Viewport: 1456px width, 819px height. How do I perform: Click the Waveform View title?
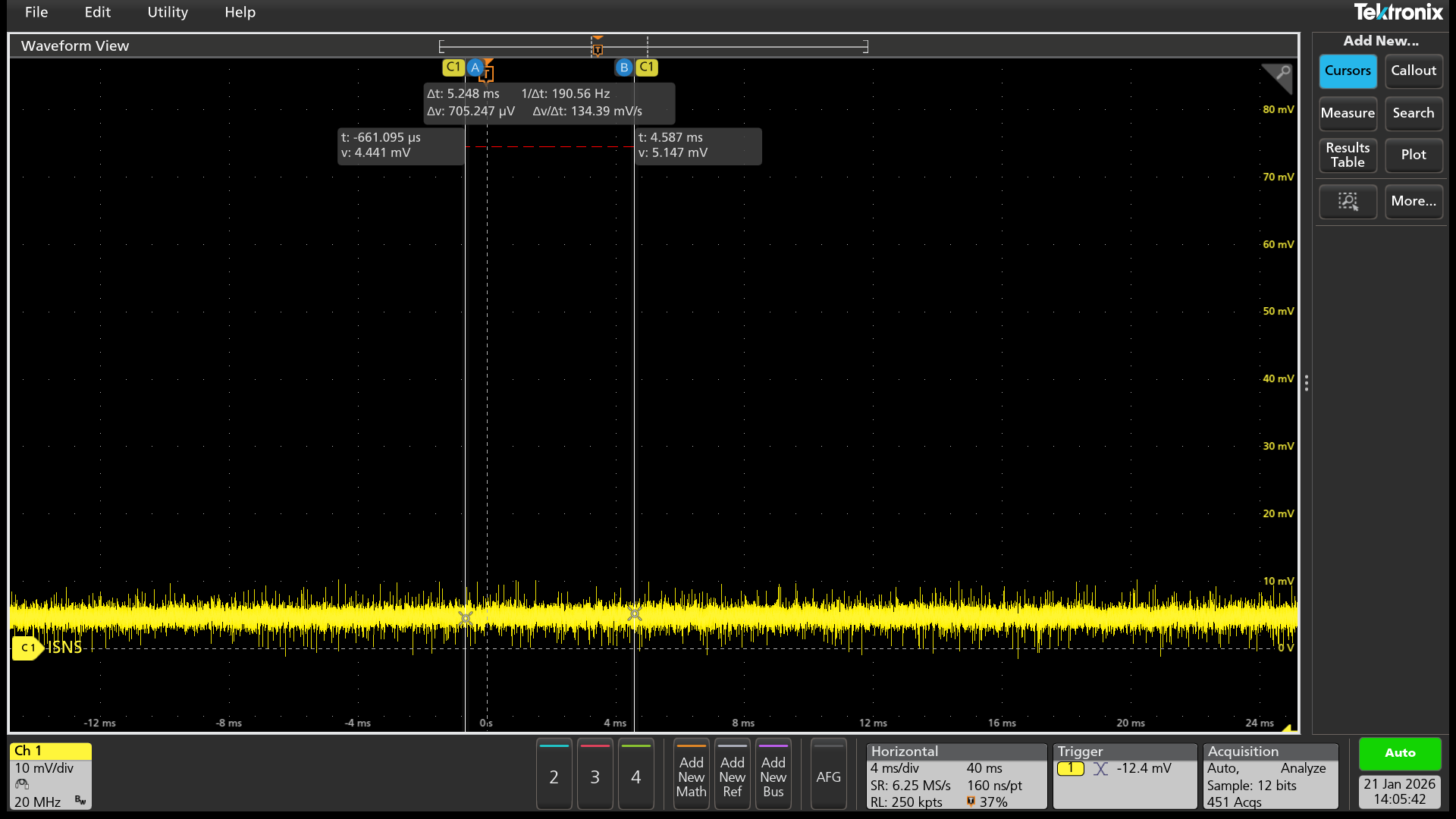[x=74, y=45]
